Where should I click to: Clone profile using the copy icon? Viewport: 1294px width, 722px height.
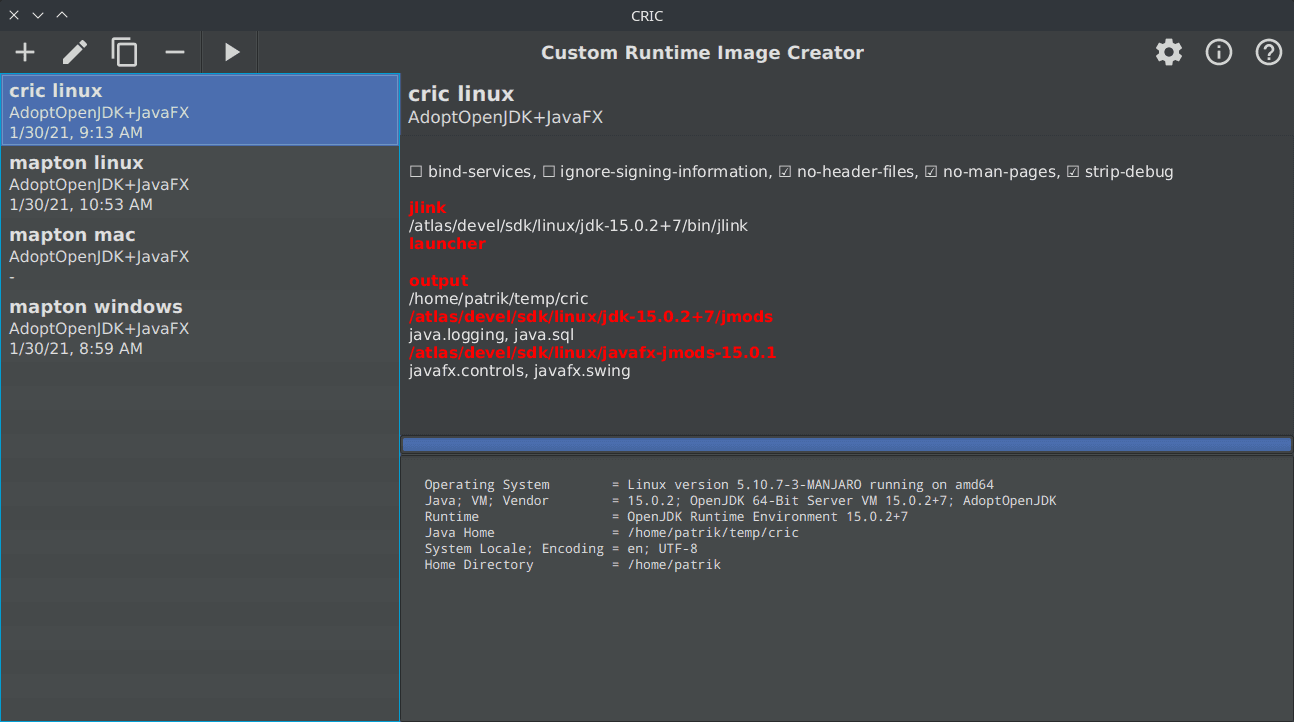[125, 52]
